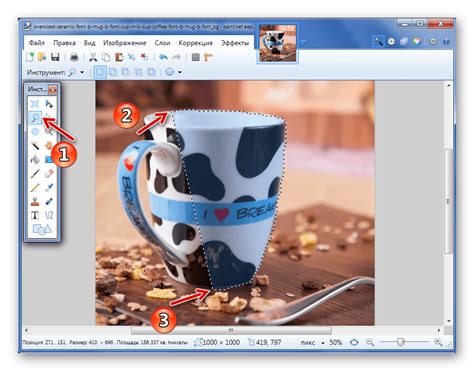Click the Print toolbar icon
Image resolution: width=474 pixels, height=371 pixels.
point(74,57)
